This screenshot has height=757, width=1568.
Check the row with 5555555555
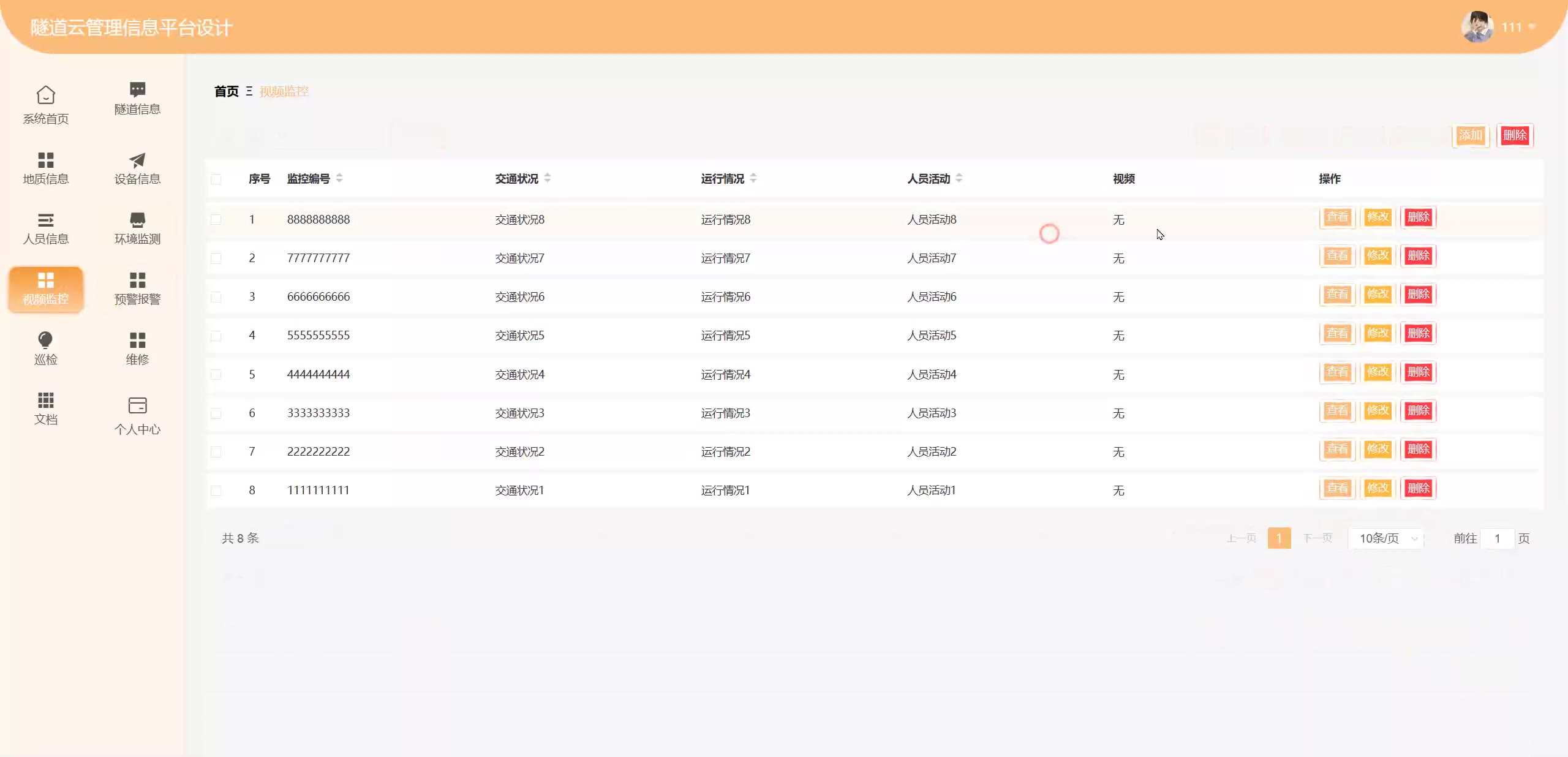point(216,336)
